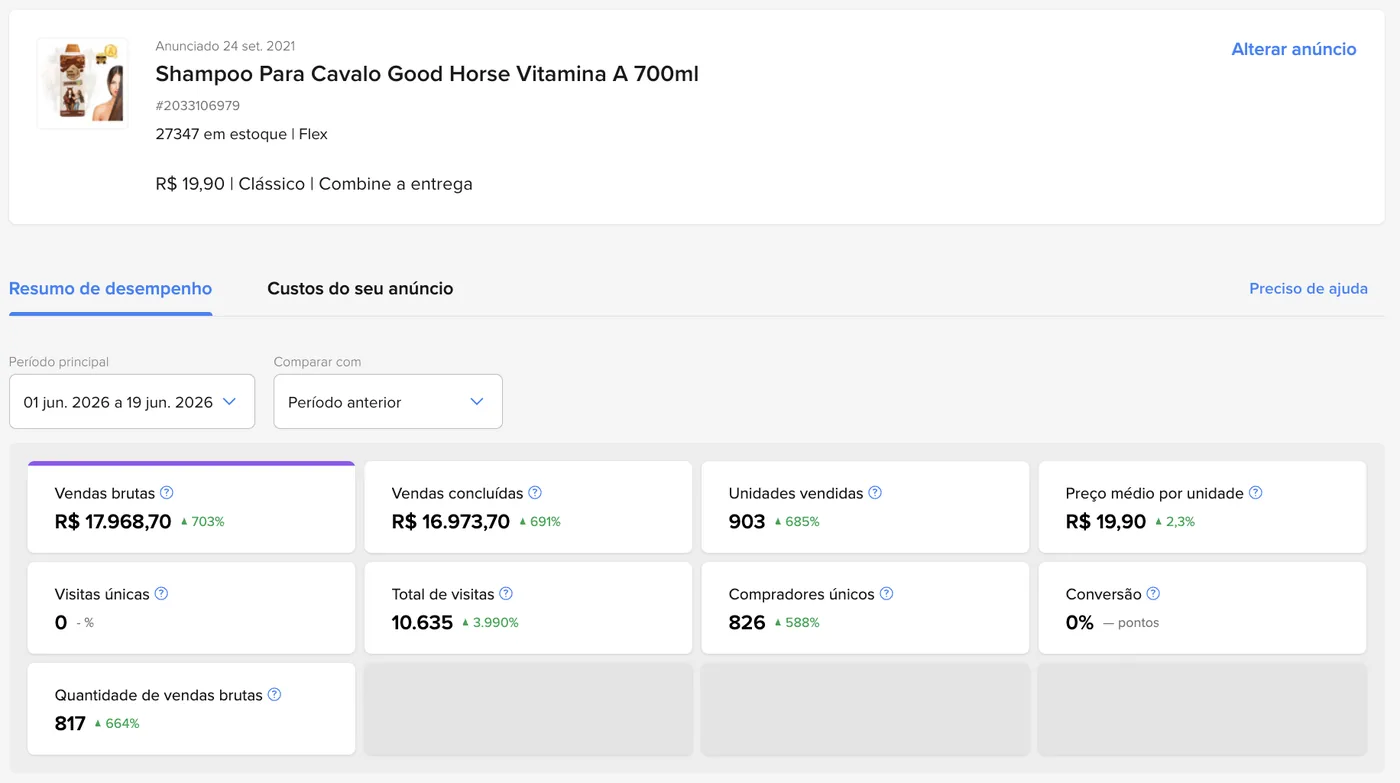Click the Conversão value 0%
1400x783 pixels.
[x=1080, y=623]
